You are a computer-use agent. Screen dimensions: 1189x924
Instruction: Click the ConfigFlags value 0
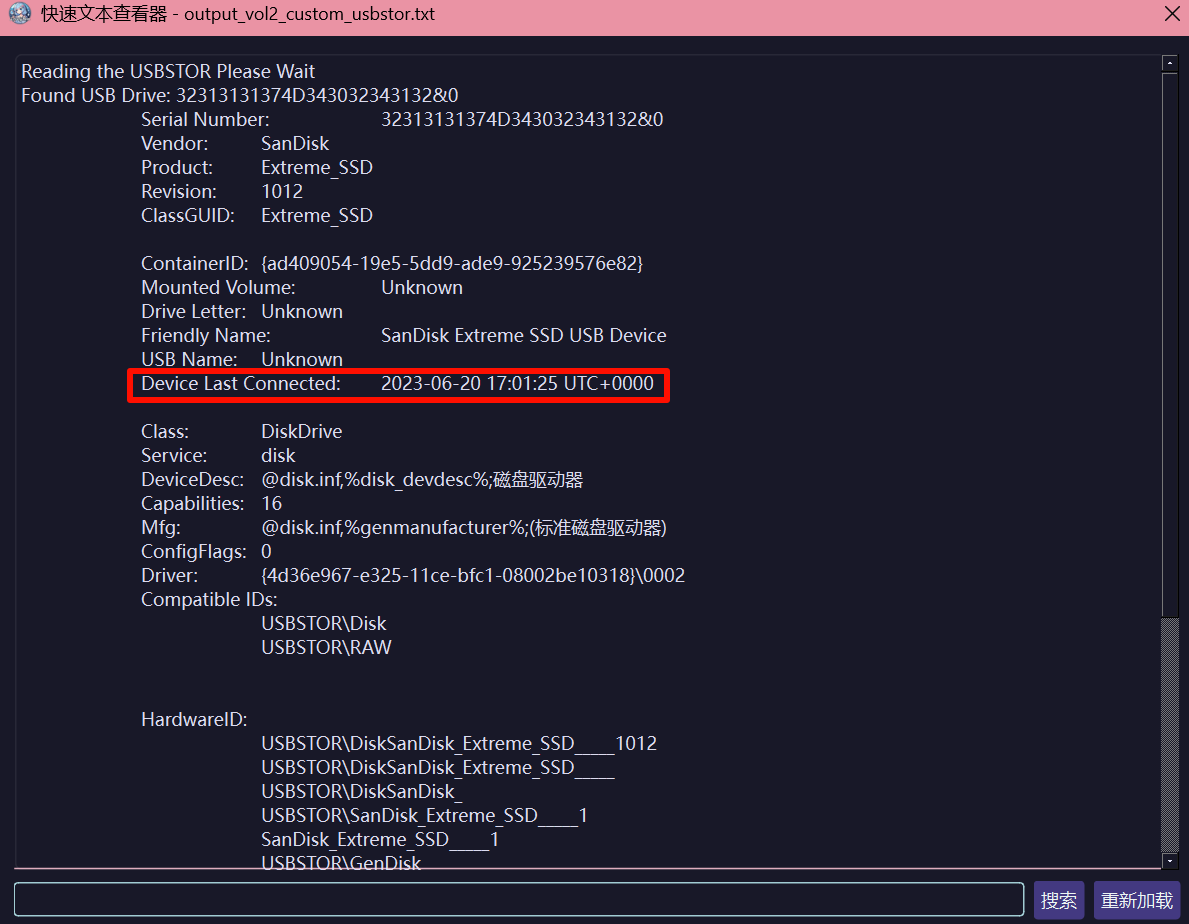coord(266,552)
